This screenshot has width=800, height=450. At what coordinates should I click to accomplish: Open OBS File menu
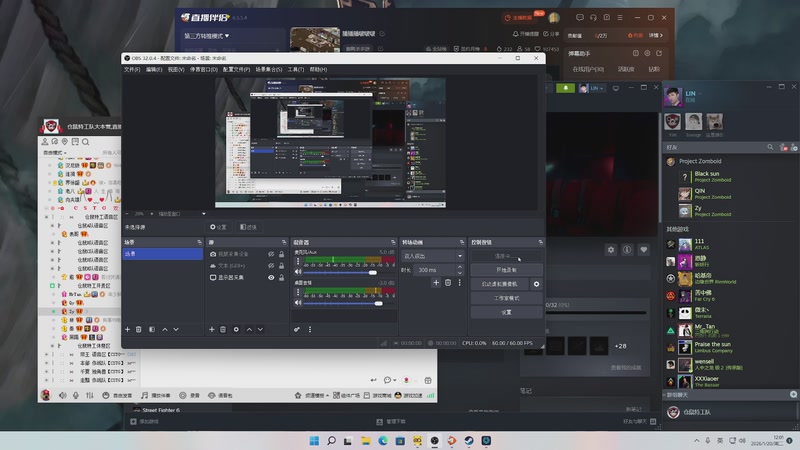point(132,69)
